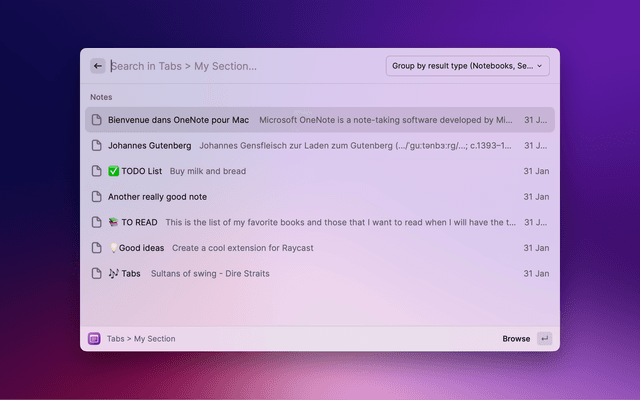The image size is (640, 400).
Task: Expand dropdown using its chevron arrow
Action: [x=541, y=66]
